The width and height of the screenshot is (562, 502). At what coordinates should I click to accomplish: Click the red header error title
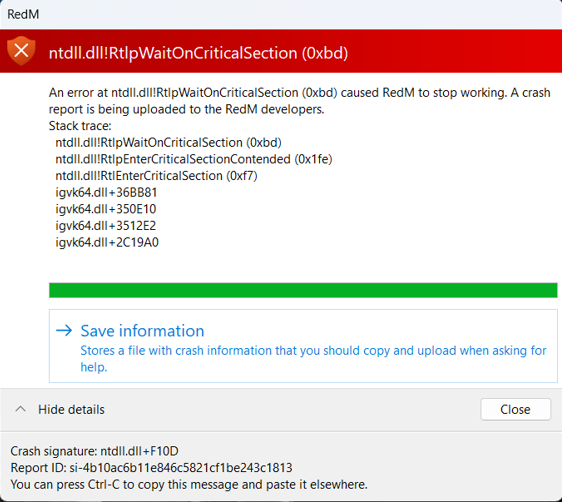point(198,53)
